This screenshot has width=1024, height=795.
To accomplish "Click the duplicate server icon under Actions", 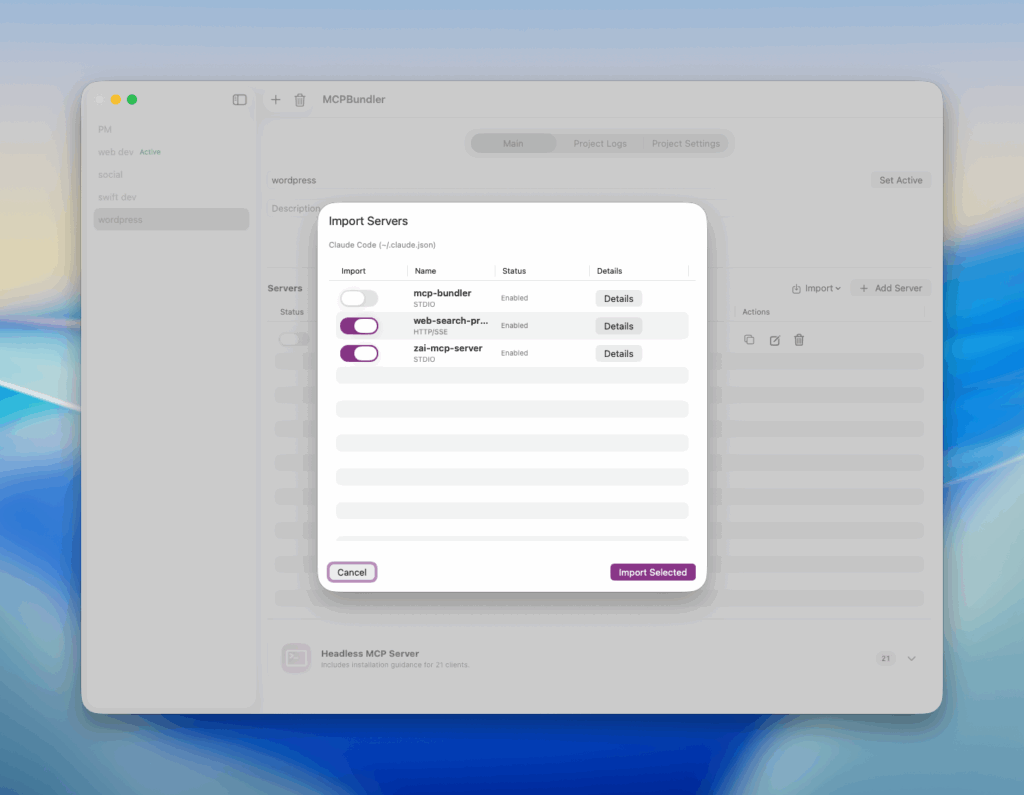I will [749, 340].
